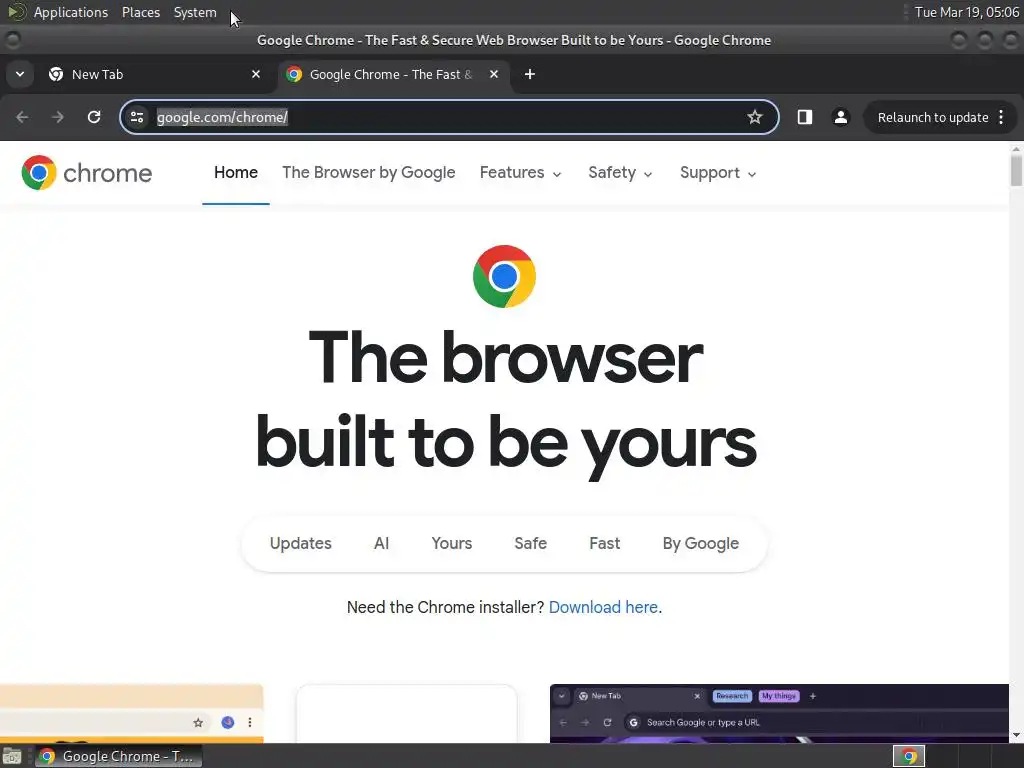
Task: Open the side panel icon
Action: click(805, 117)
